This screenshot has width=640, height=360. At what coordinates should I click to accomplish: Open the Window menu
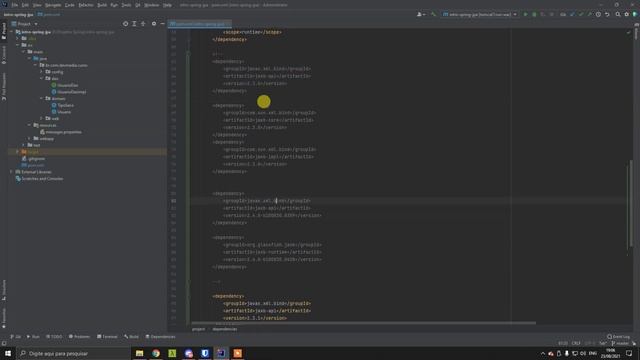151,5
